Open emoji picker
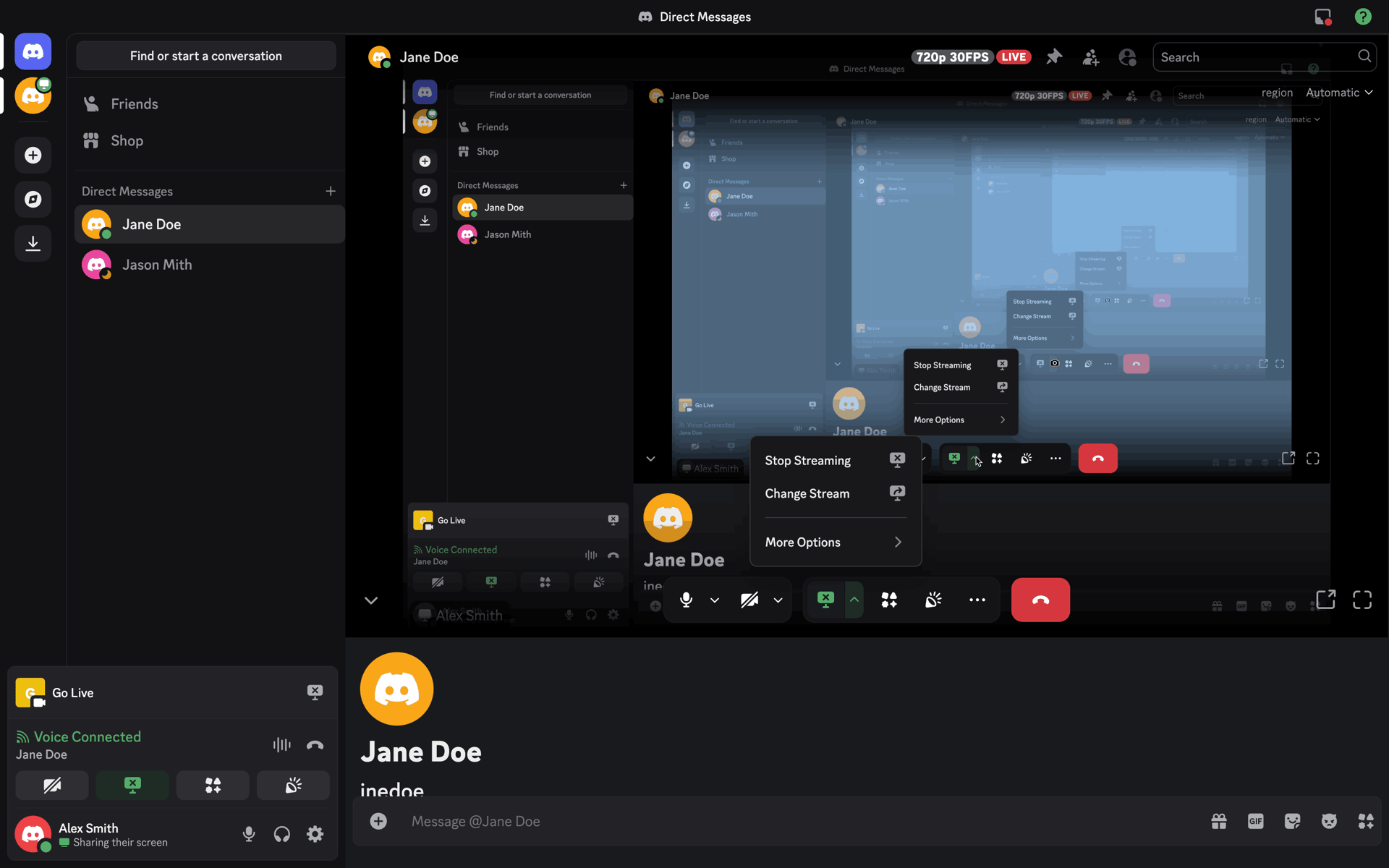Screen dimensions: 1389x868 point(1329,821)
